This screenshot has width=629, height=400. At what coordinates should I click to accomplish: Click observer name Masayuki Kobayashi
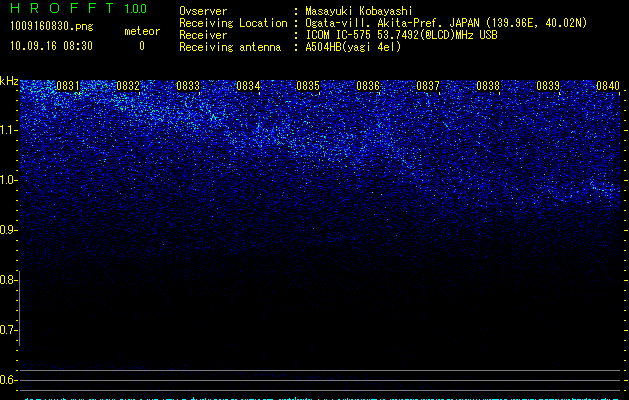point(359,11)
